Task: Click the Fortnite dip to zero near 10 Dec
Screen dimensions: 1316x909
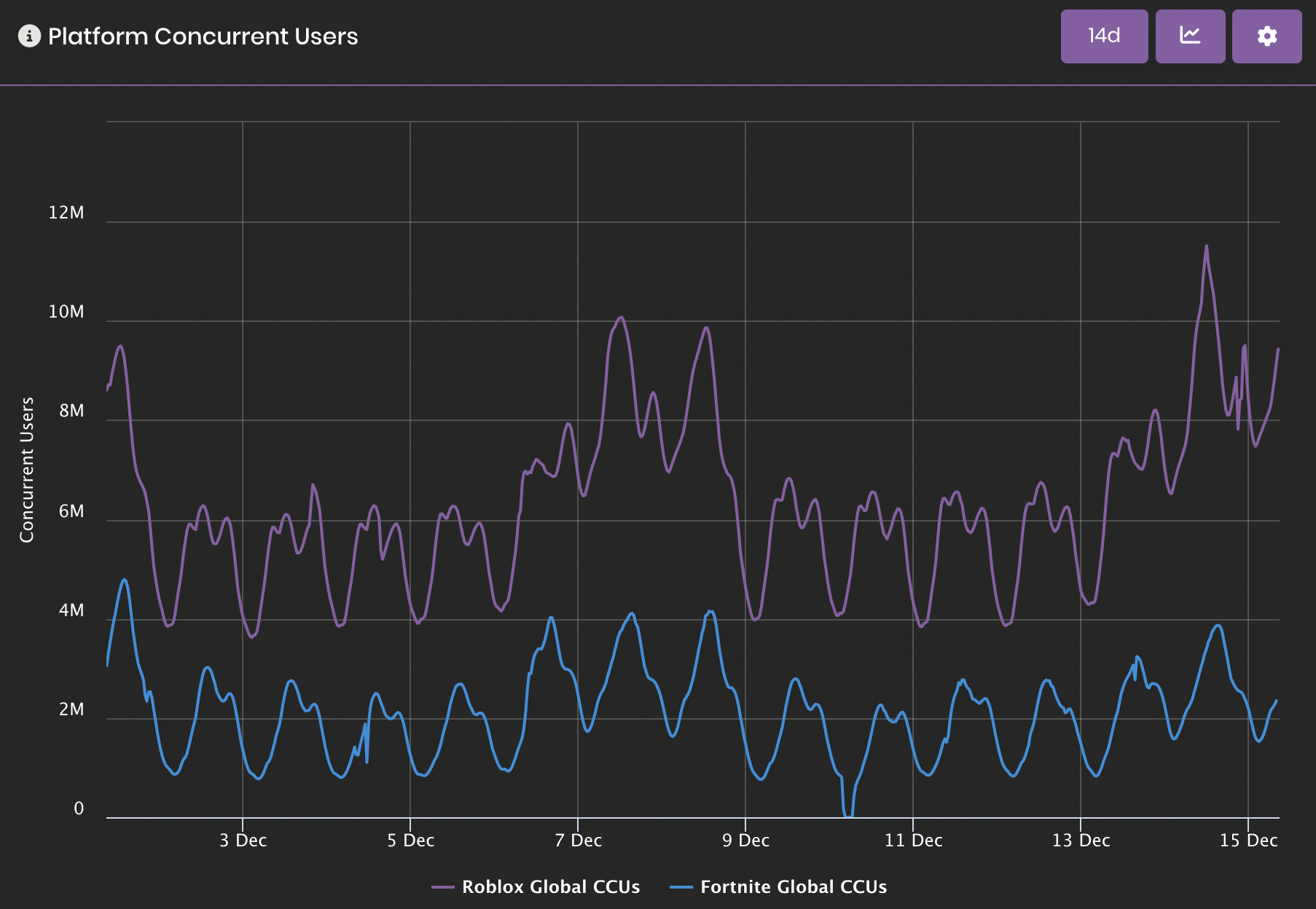Action: tap(848, 816)
